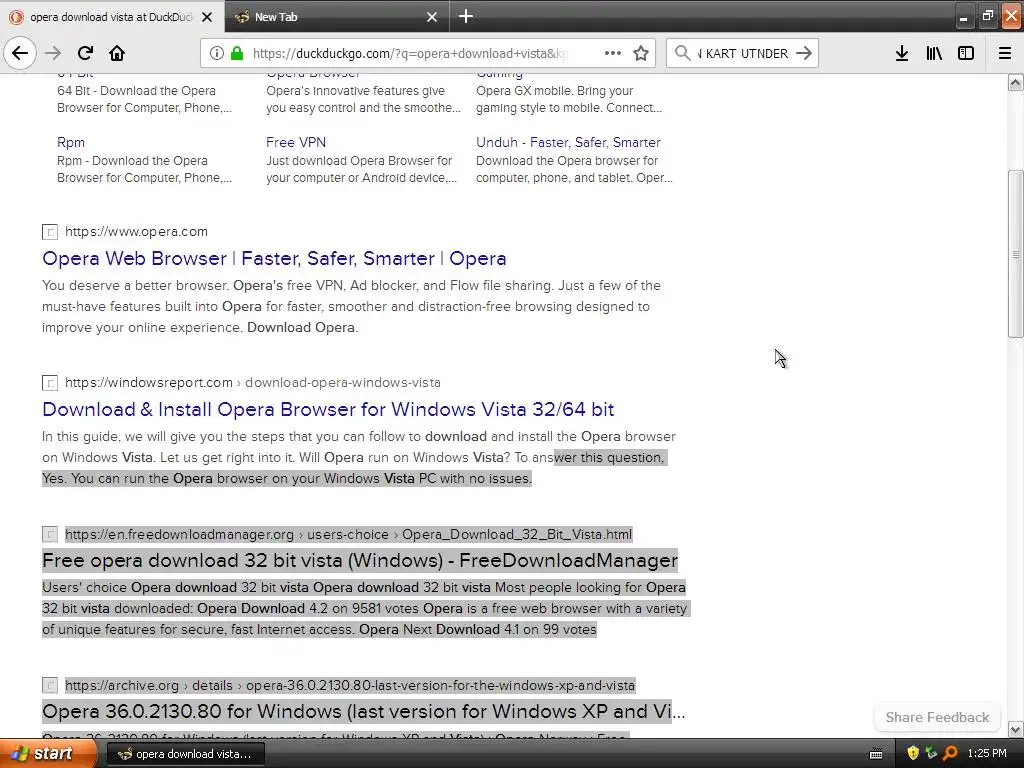Click archive.org details result URL

point(350,685)
